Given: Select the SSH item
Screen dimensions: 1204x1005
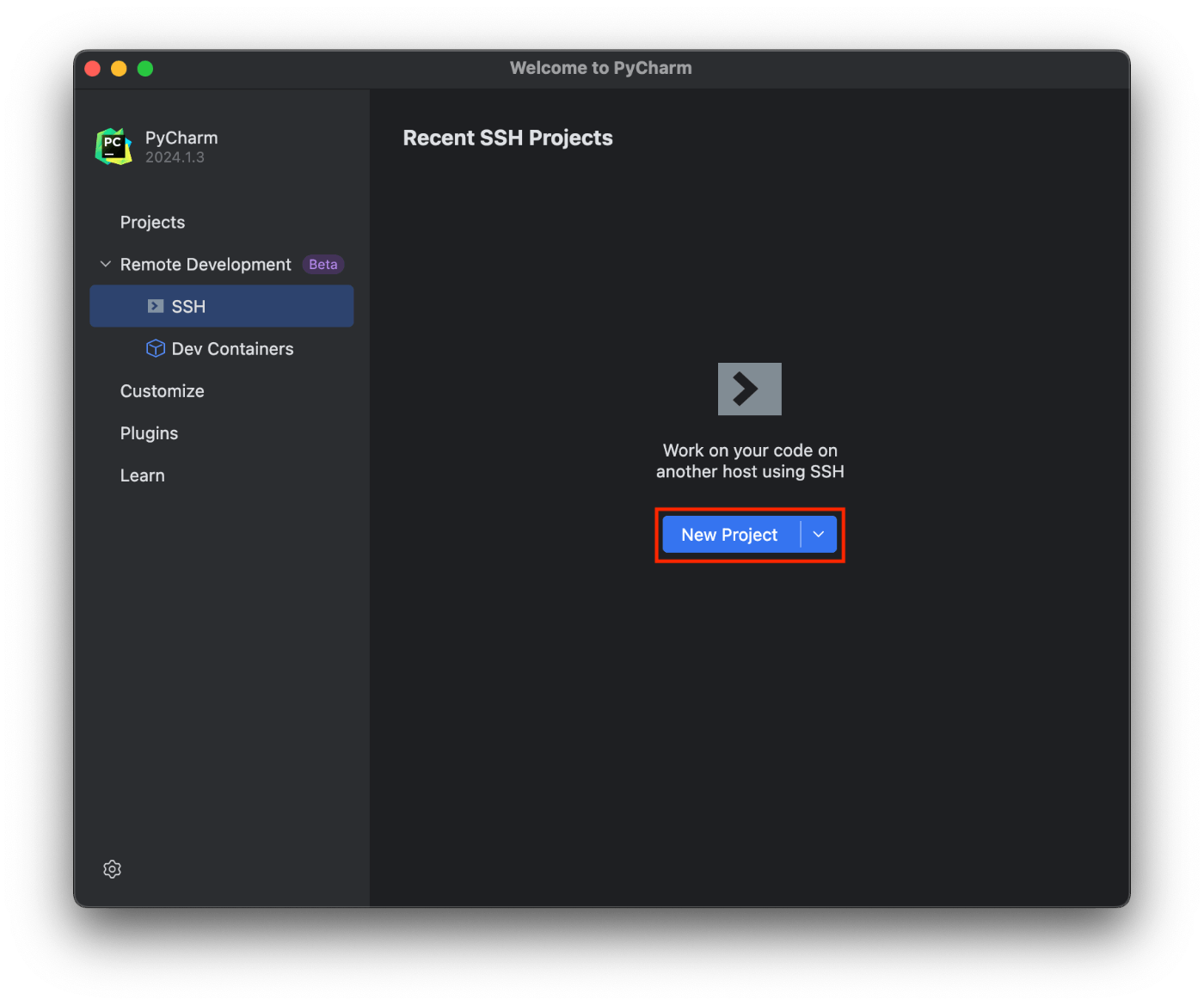Looking at the screenshot, I should [222, 306].
